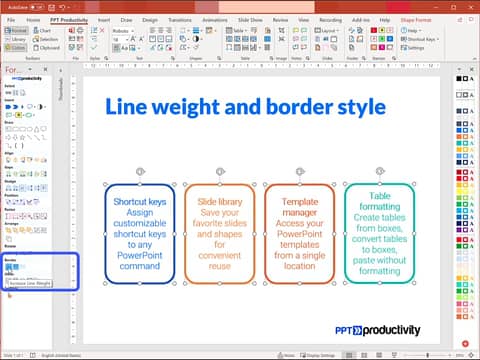
Task: Close the colors pane on right
Action: (472, 69)
